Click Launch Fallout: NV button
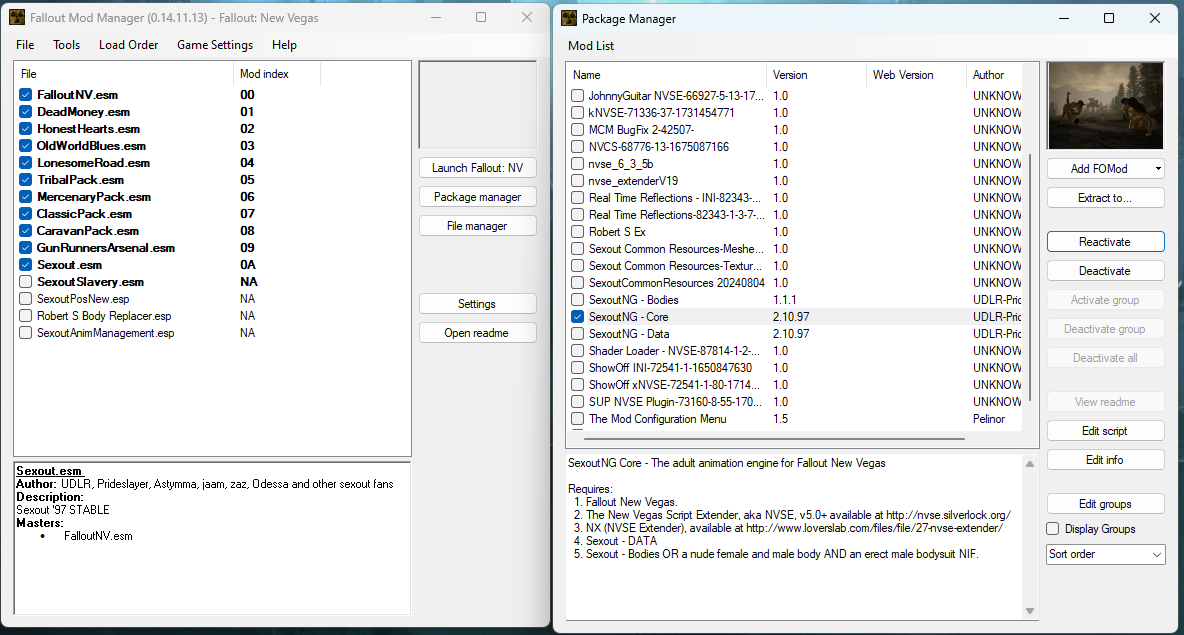Viewport: 1184px width, 635px height. pyautogui.click(x=477, y=168)
